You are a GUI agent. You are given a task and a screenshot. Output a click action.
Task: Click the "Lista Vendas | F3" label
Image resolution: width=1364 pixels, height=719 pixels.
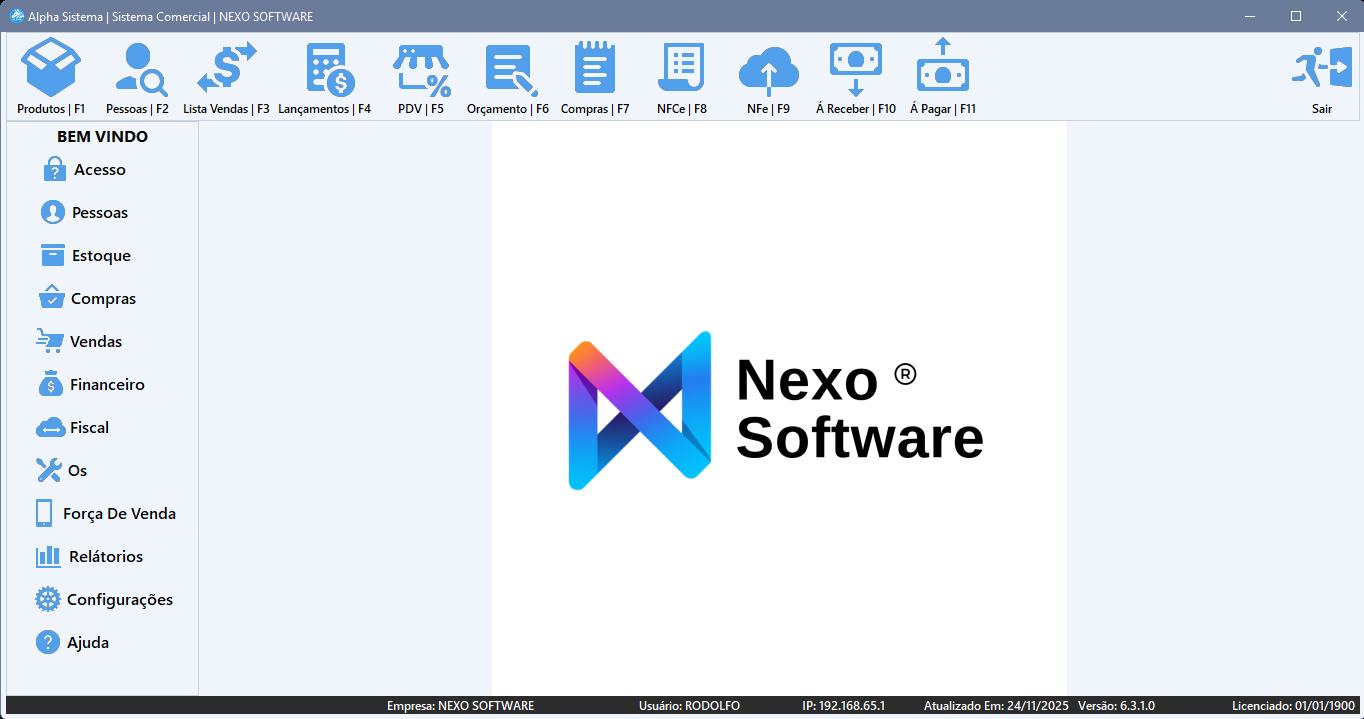226,109
